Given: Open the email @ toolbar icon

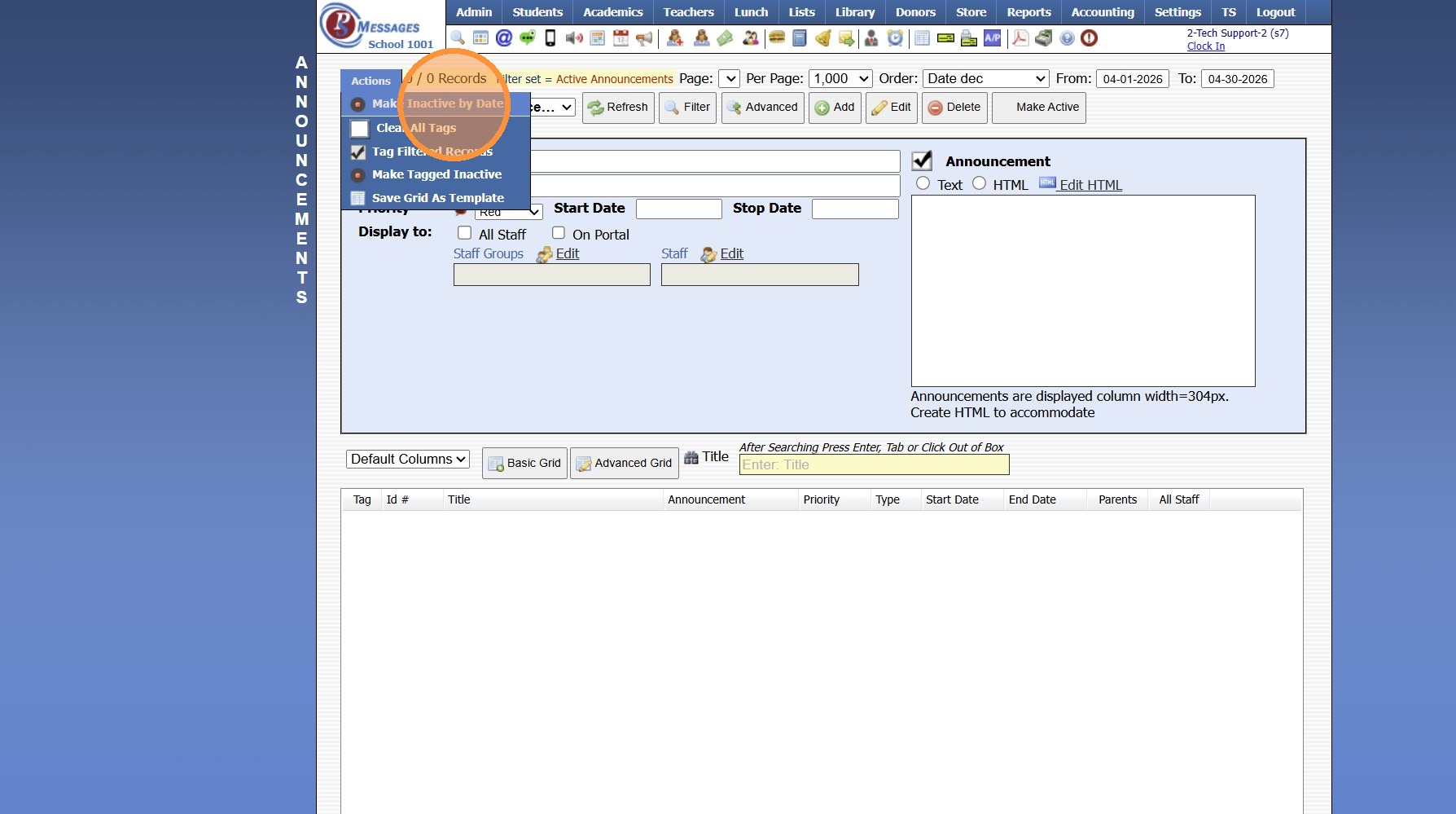Looking at the screenshot, I should (x=504, y=38).
